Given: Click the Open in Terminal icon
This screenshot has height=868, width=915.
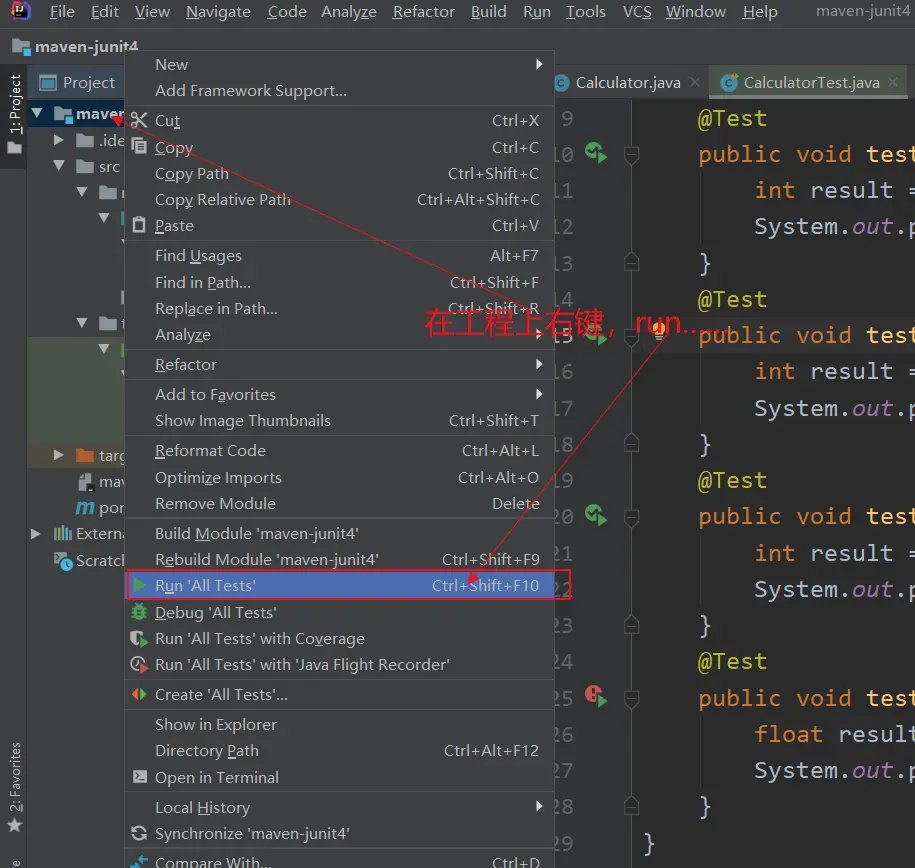Looking at the screenshot, I should click(x=139, y=777).
